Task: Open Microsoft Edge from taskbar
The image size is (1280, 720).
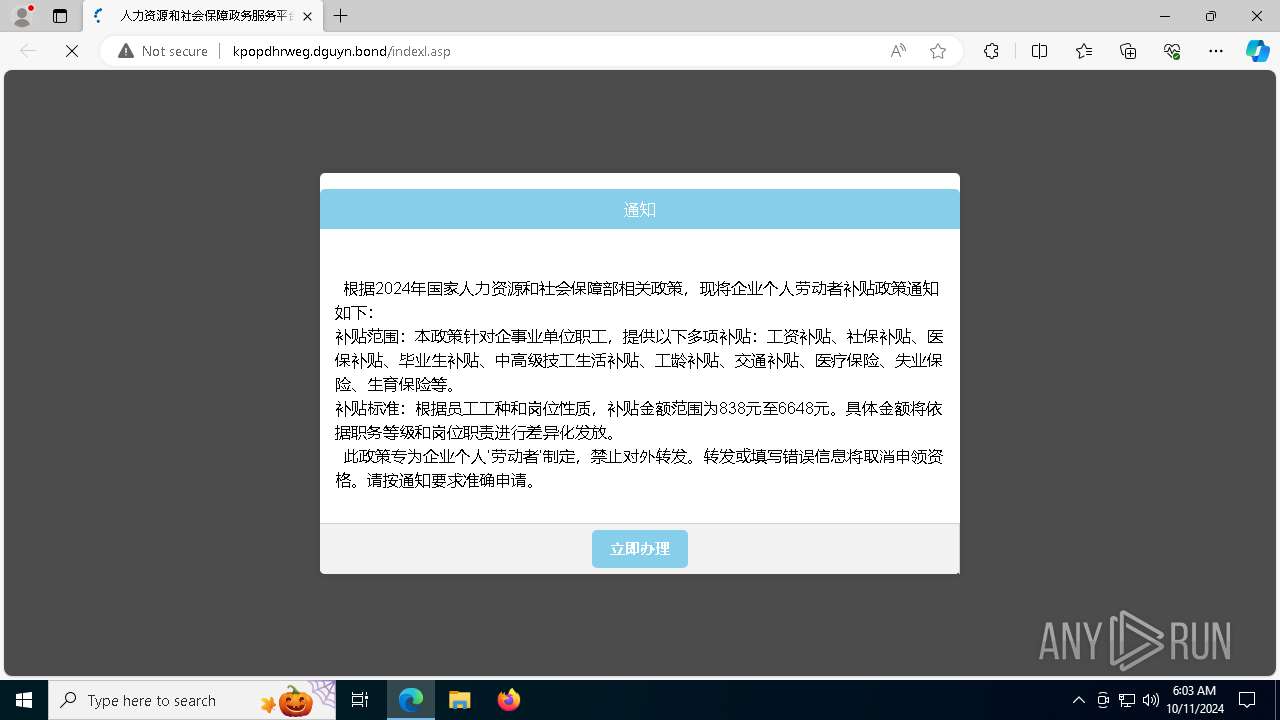Action: (411, 700)
